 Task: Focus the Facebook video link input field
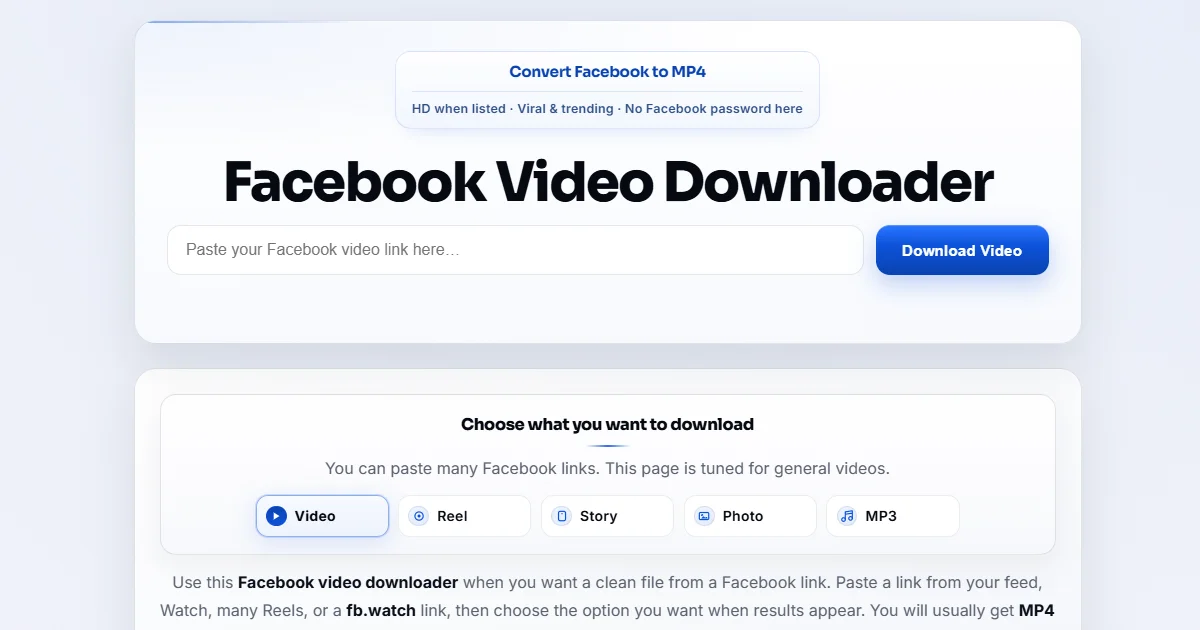tap(515, 250)
